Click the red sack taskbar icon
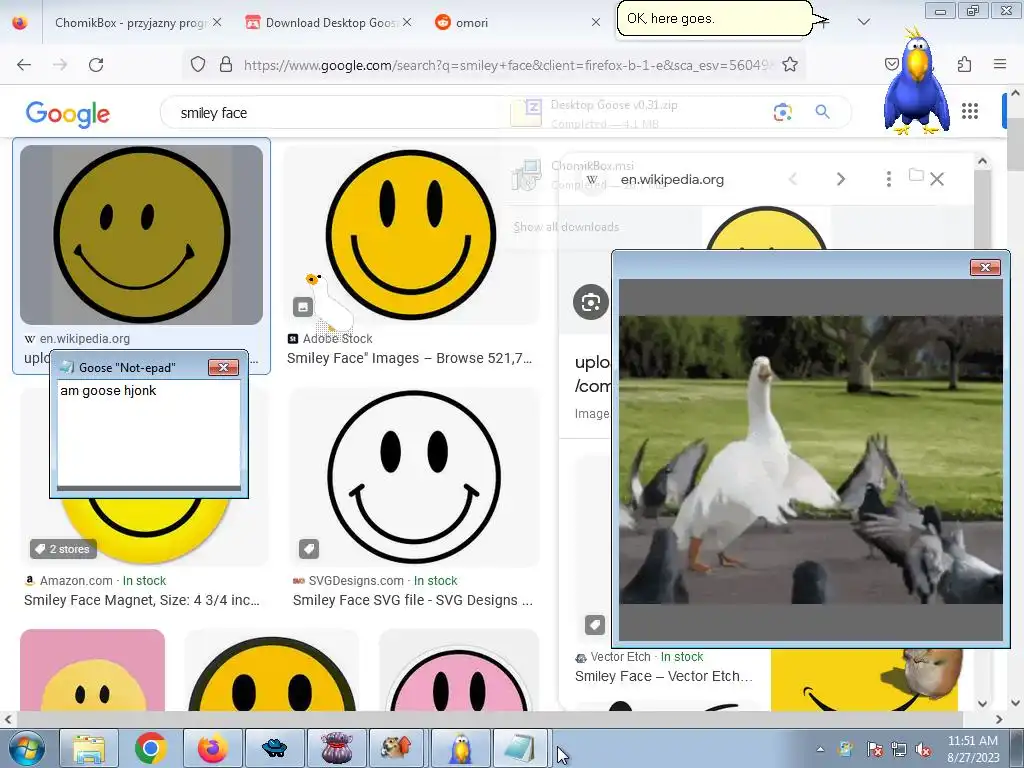This screenshot has height=768, width=1024. point(337,748)
